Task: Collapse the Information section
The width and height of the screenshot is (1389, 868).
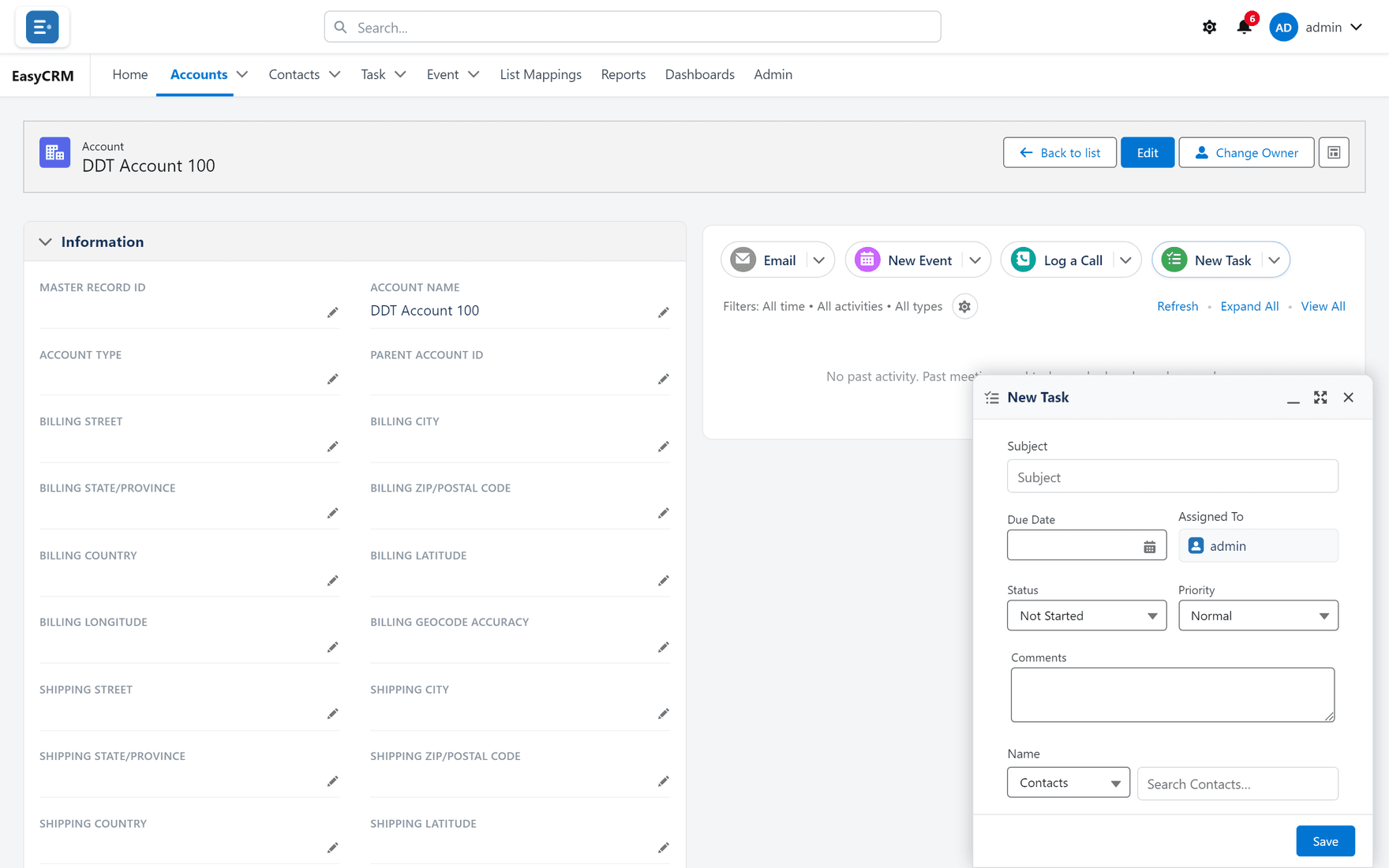Action: [46, 242]
